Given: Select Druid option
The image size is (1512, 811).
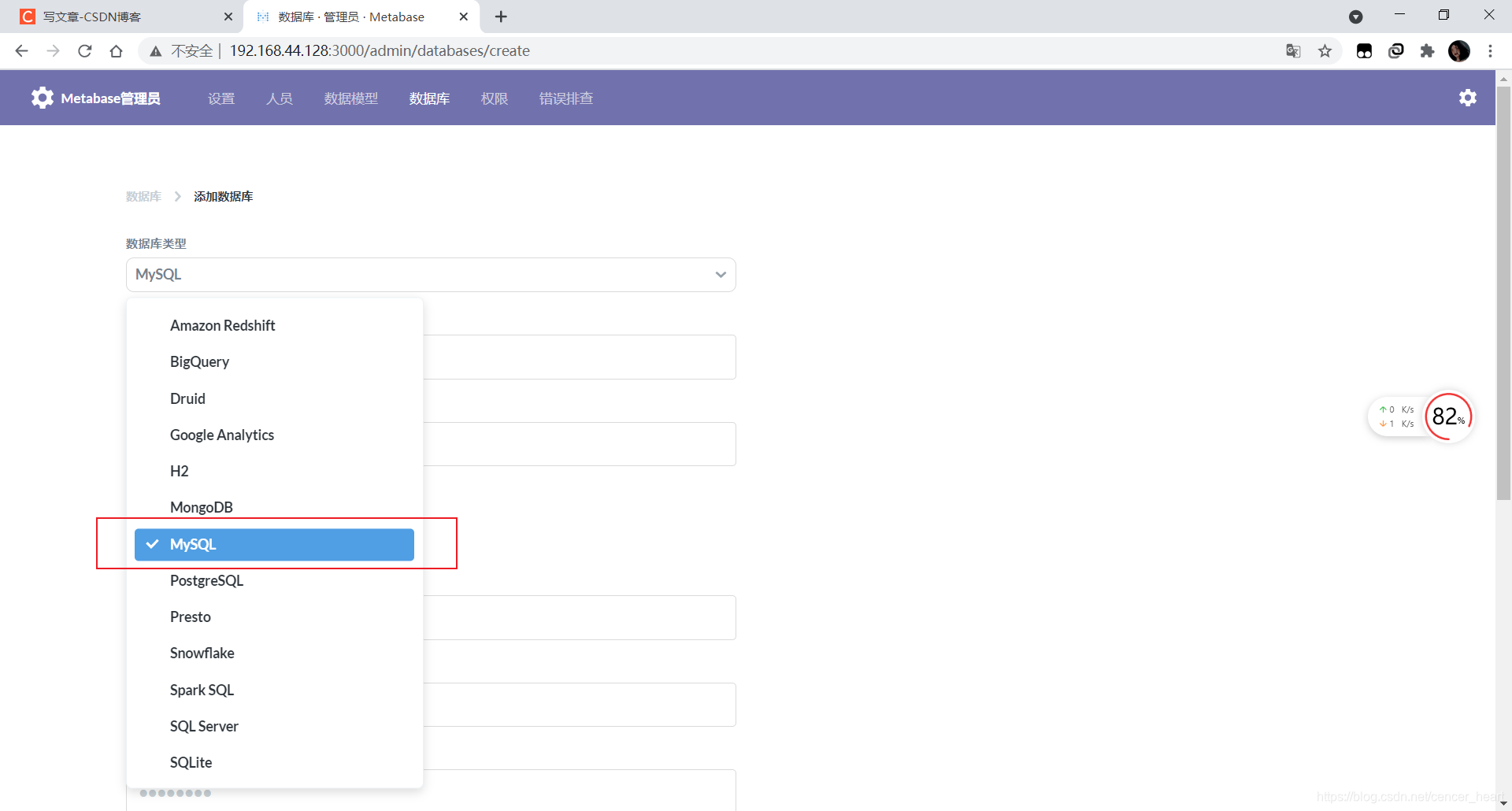Looking at the screenshot, I should coord(274,398).
